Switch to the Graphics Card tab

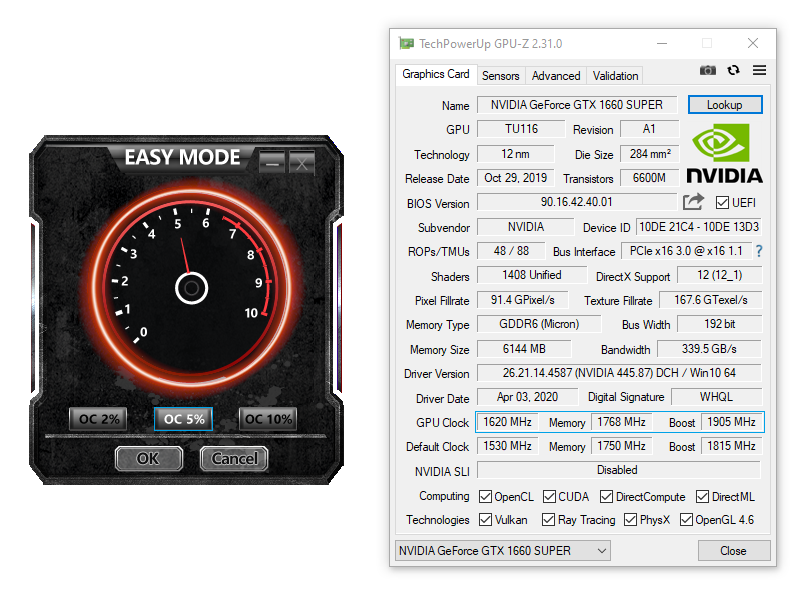coord(435,74)
